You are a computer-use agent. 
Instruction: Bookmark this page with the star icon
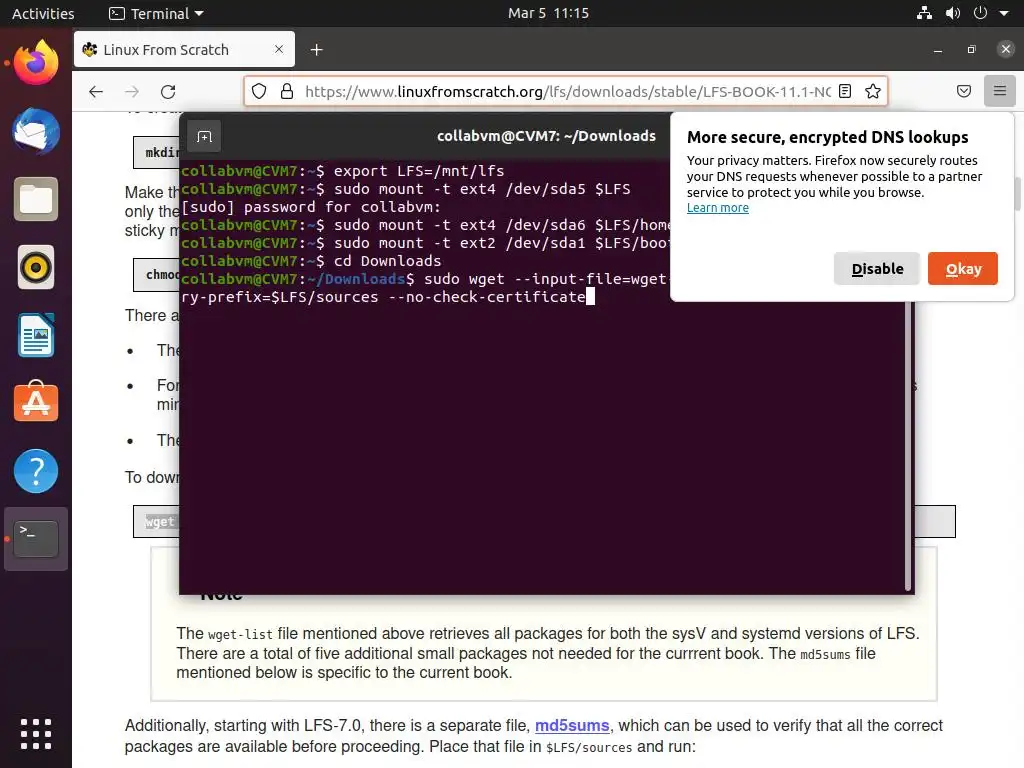click(x=873, y=91)
